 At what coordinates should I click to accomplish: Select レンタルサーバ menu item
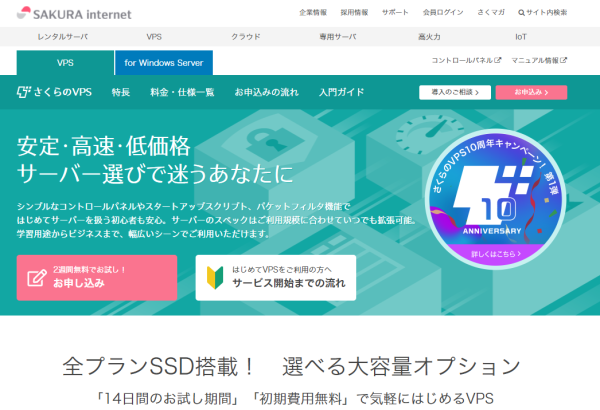62,37
